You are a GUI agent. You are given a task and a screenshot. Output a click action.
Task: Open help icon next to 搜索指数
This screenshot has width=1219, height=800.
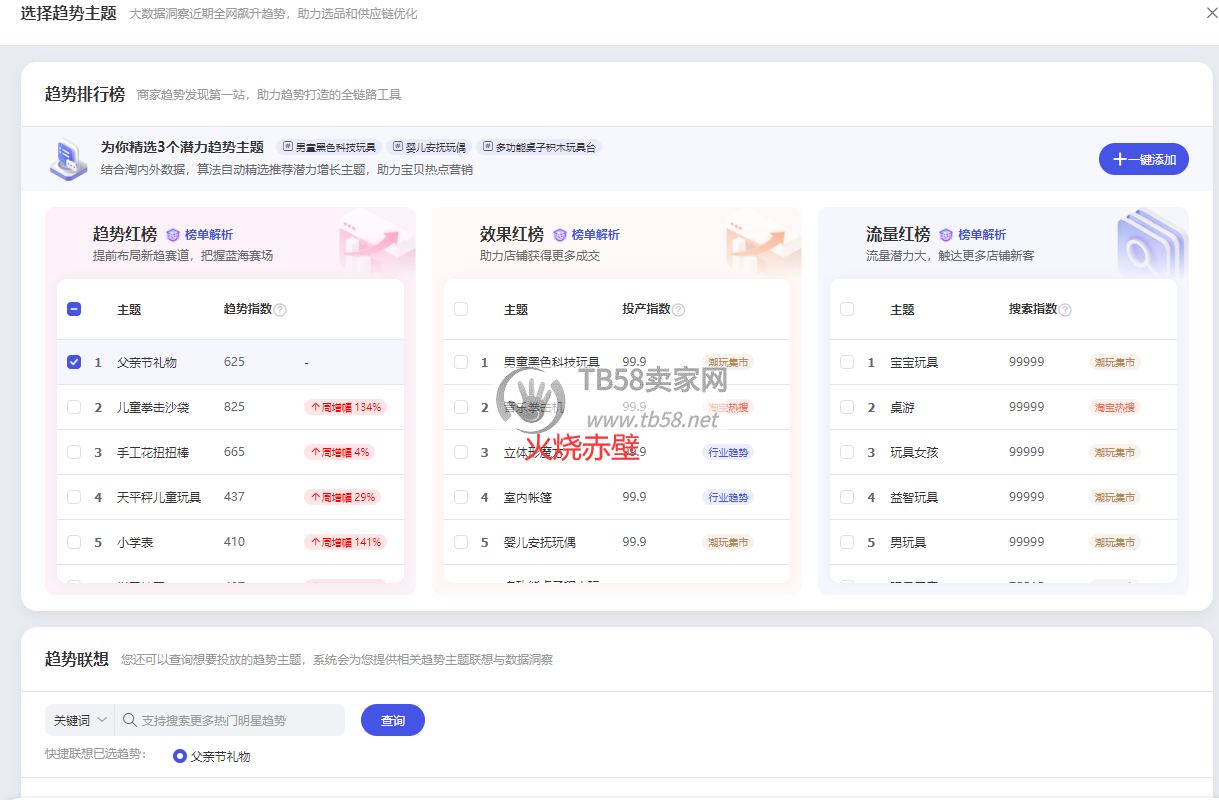[x=1065, y=310]
